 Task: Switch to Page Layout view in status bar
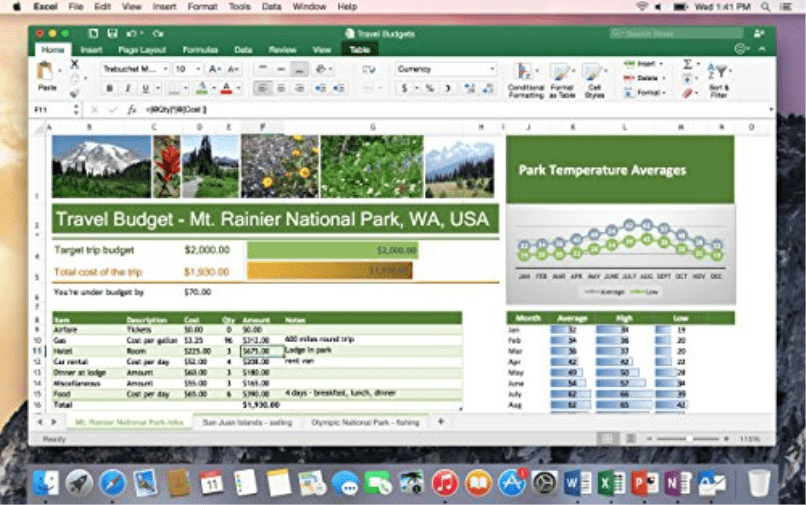click(x=630, y=439)
